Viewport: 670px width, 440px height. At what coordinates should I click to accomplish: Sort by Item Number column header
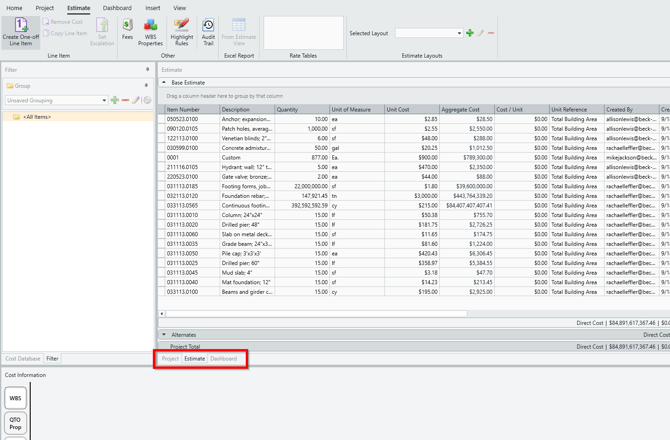pos(192,109)
